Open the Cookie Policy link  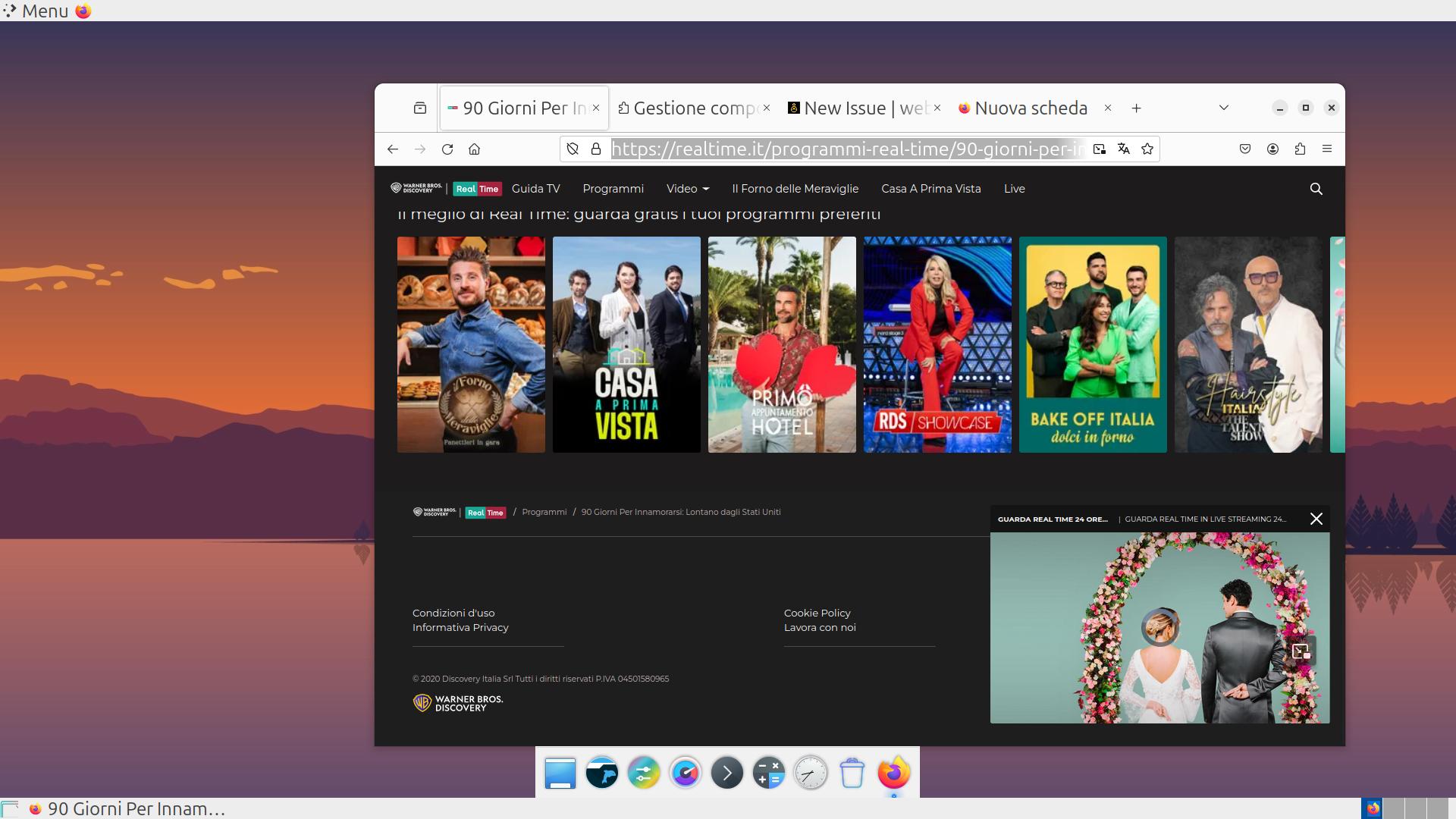click(817, 613)
